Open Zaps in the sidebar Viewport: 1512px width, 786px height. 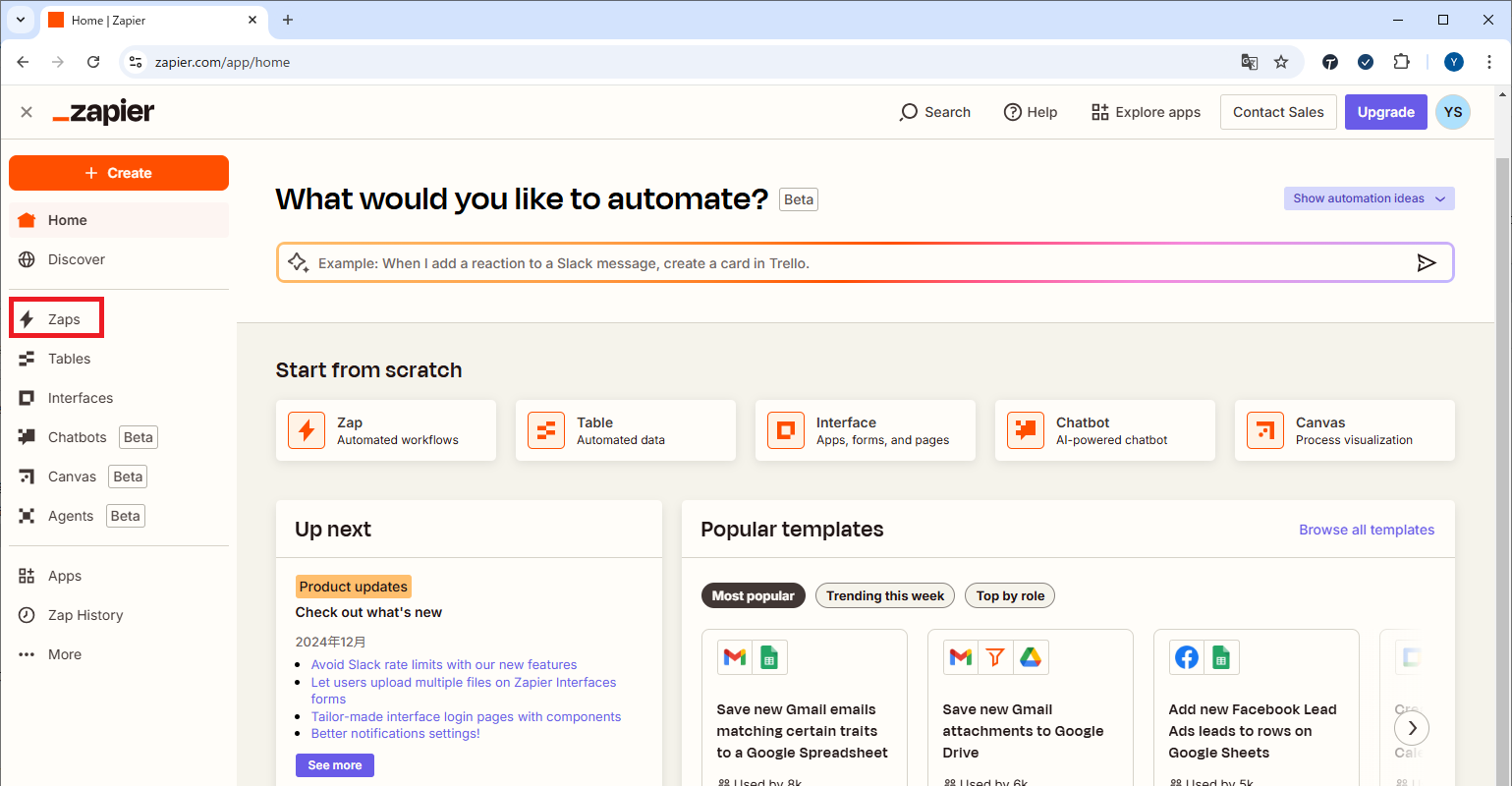click(x=57, y=319)
